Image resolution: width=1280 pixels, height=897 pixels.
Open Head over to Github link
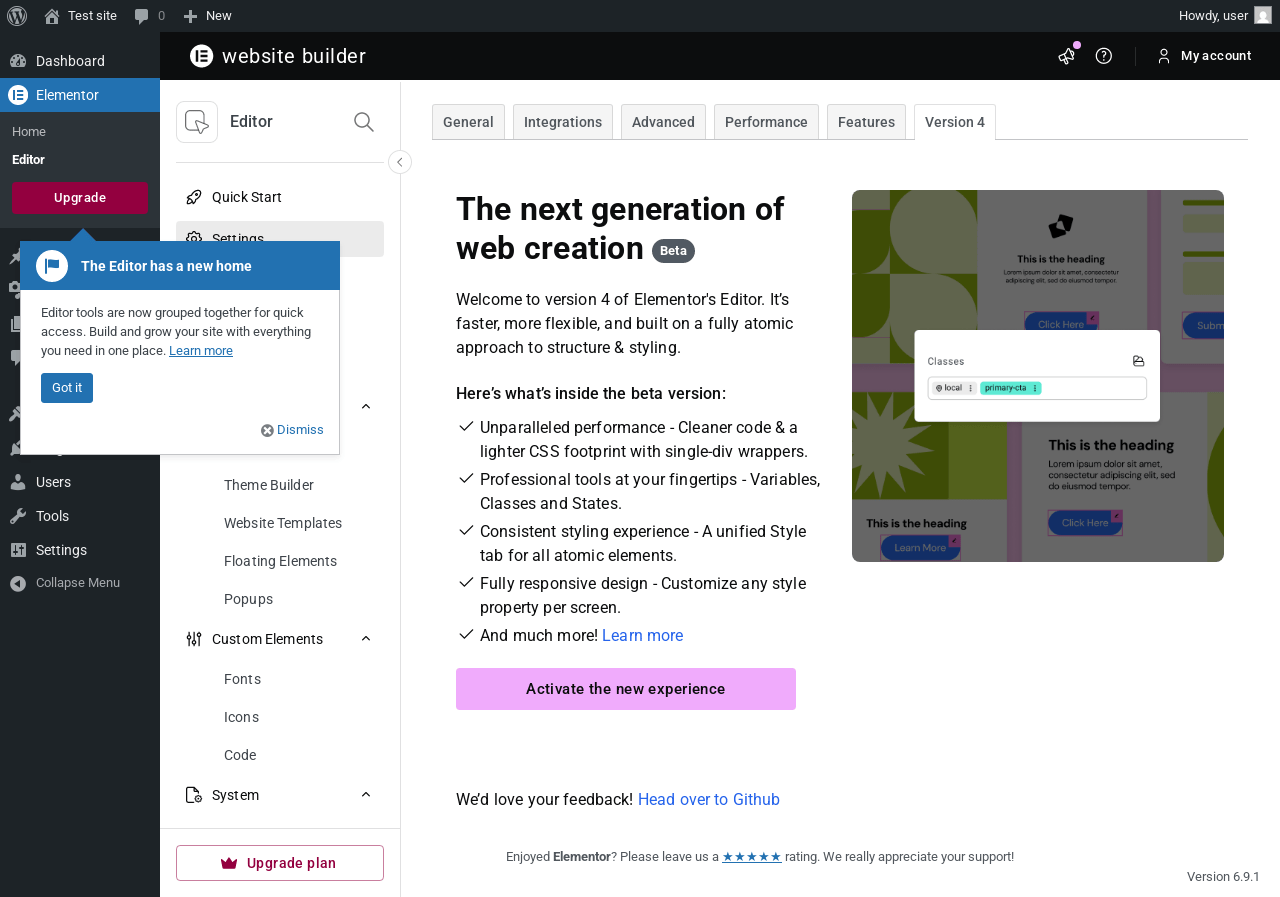(x=709, y=800)
